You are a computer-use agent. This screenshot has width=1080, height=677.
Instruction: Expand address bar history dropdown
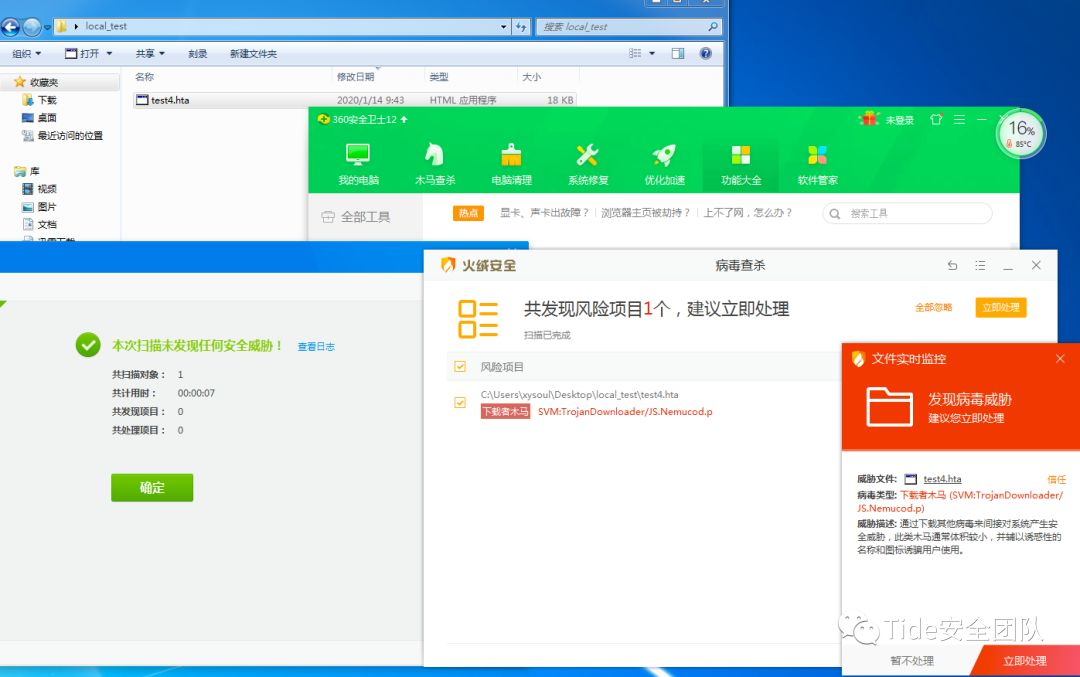click(x=503, y=27)
